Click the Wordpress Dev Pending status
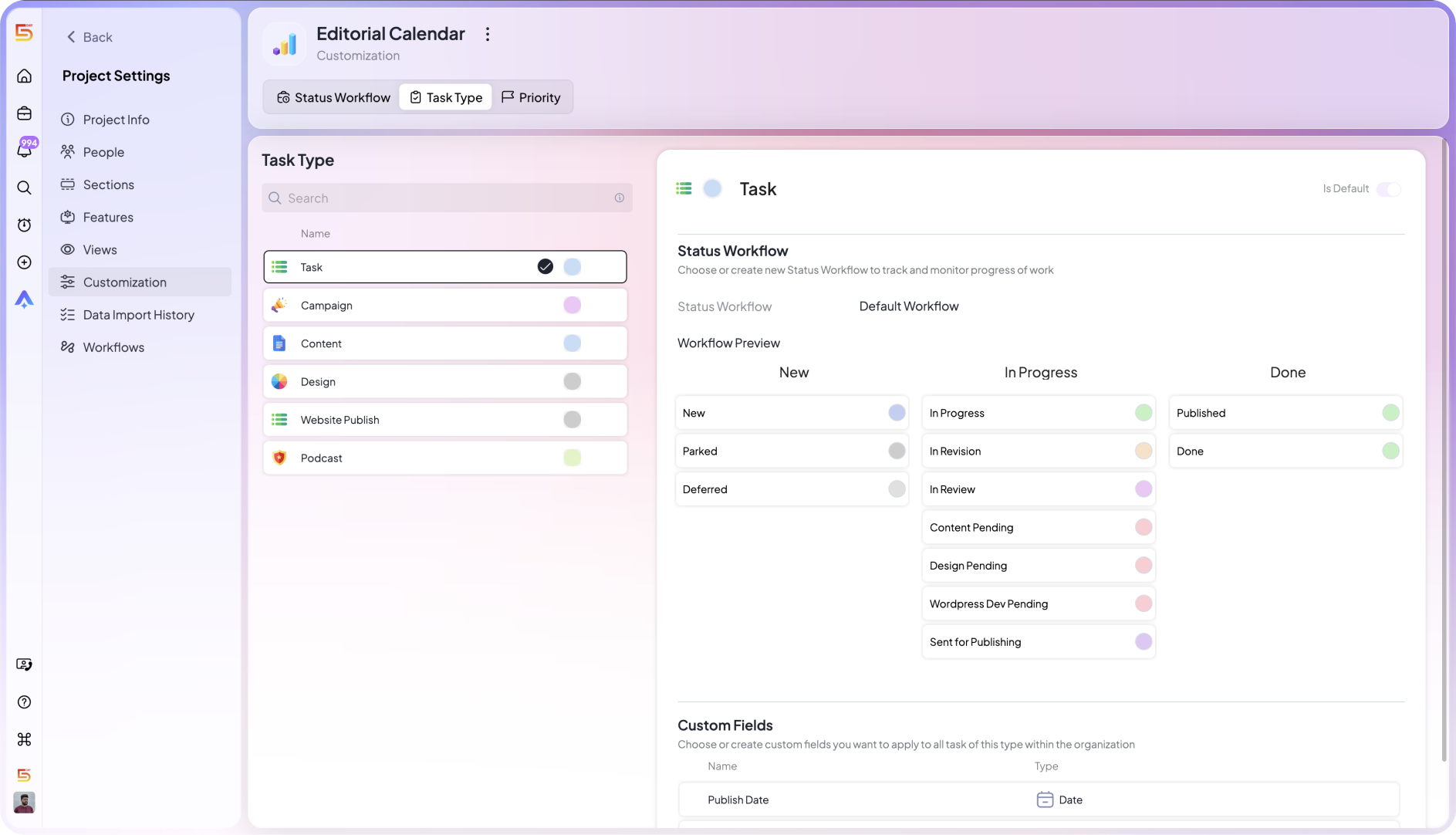 point(1039,604)
